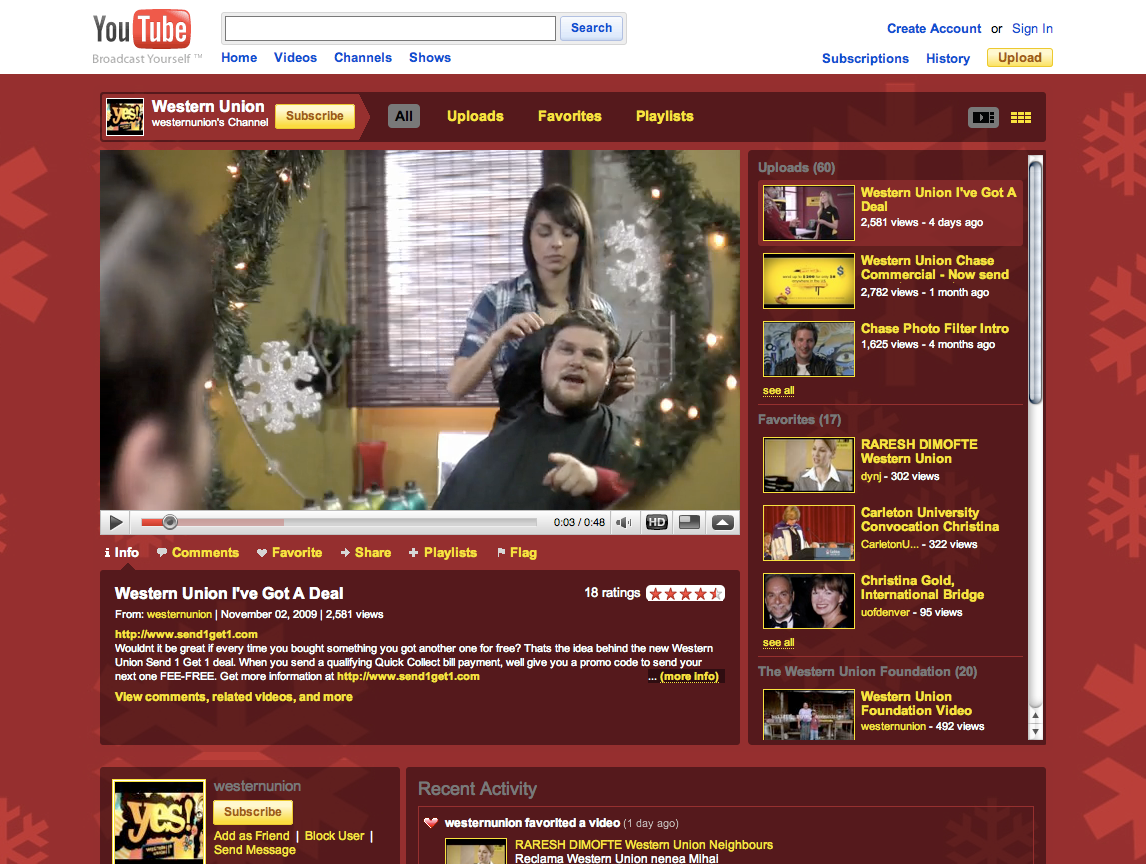Switch to grid view layout icon

[1021, 117]
